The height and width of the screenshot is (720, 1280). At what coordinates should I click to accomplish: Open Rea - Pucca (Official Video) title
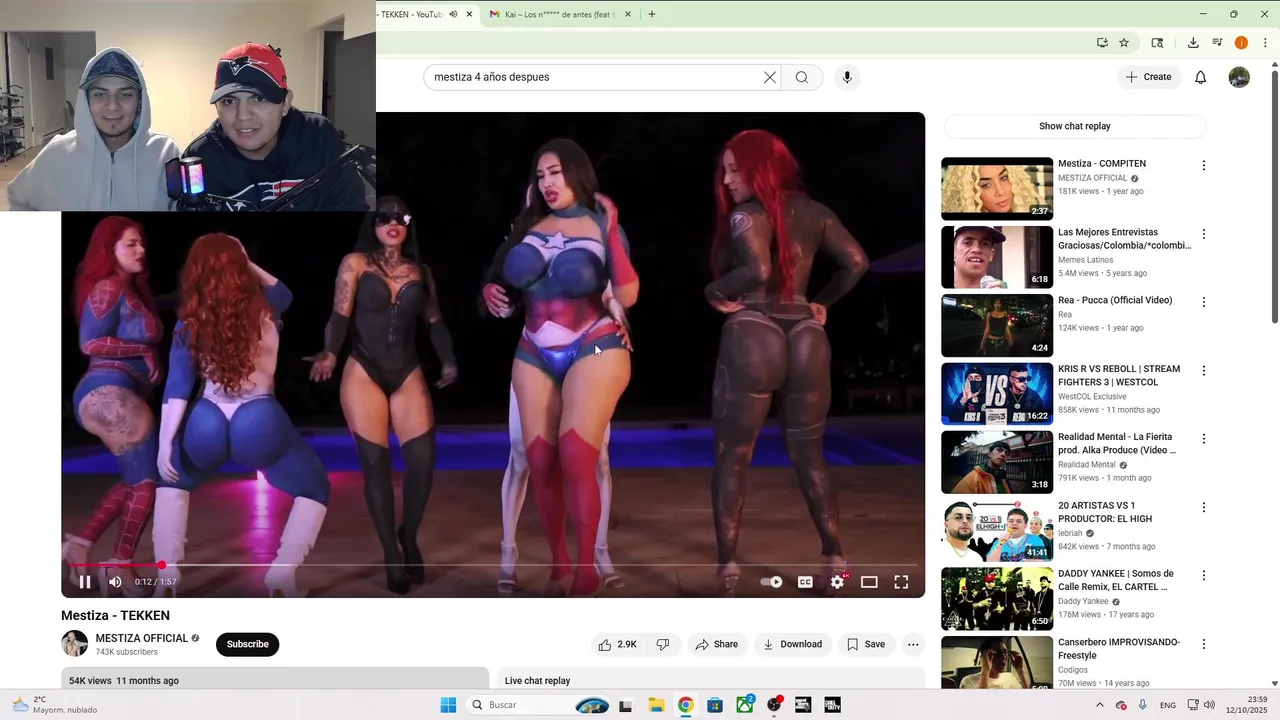(x=1115, y=300)
